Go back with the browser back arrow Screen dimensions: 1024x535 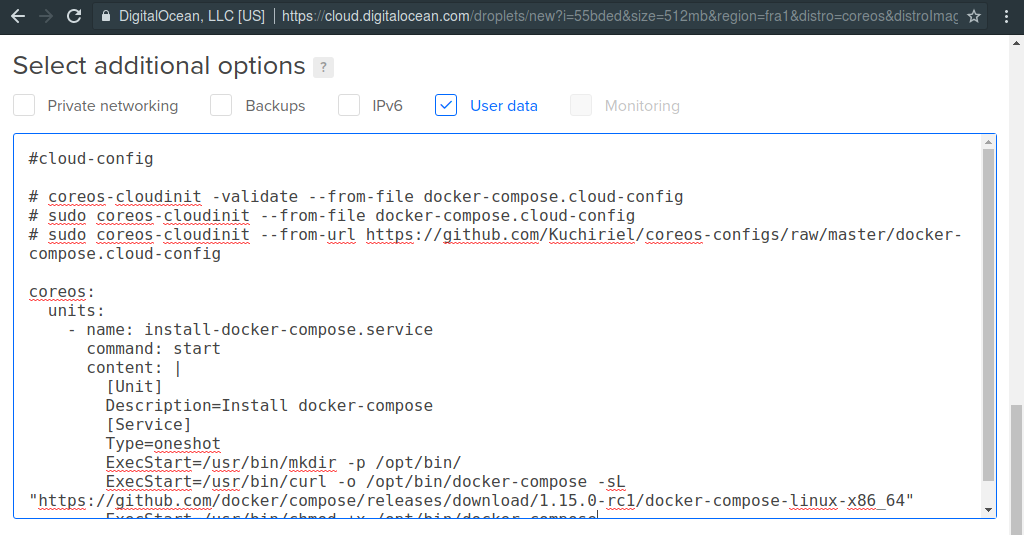(x=18, y=16)
